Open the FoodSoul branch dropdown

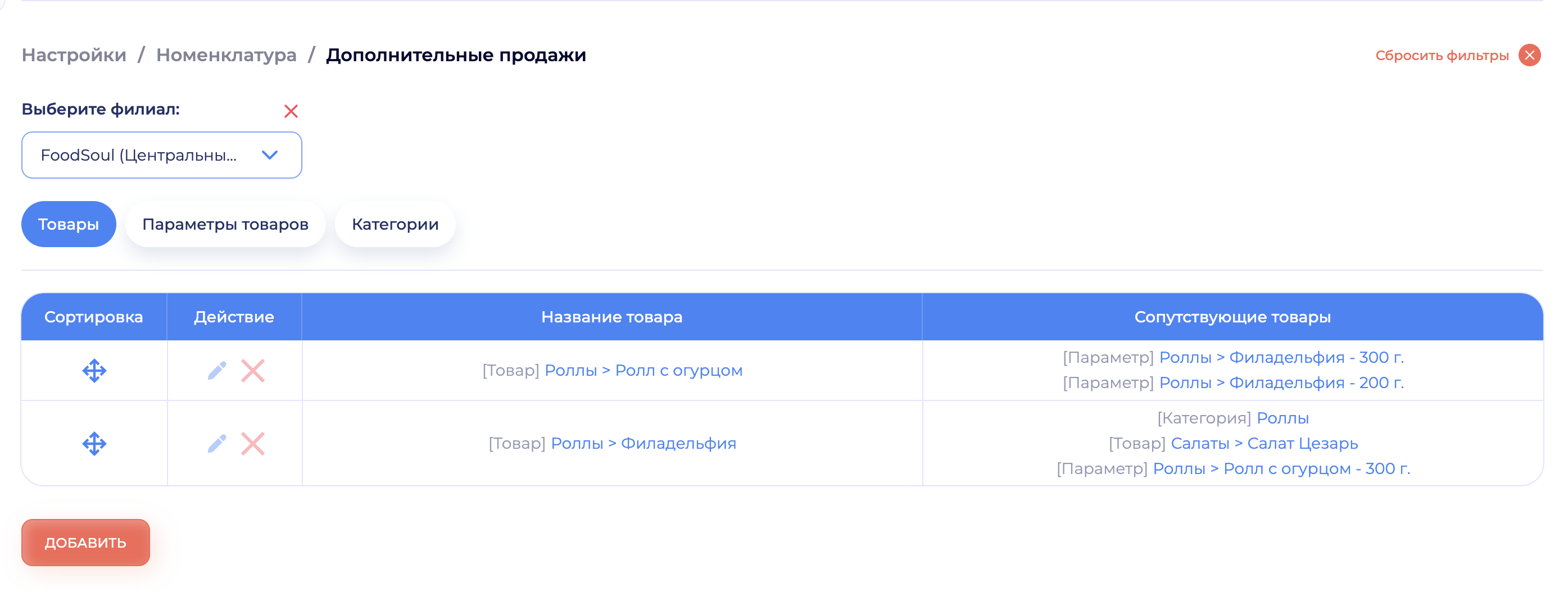tap(161, 155)
